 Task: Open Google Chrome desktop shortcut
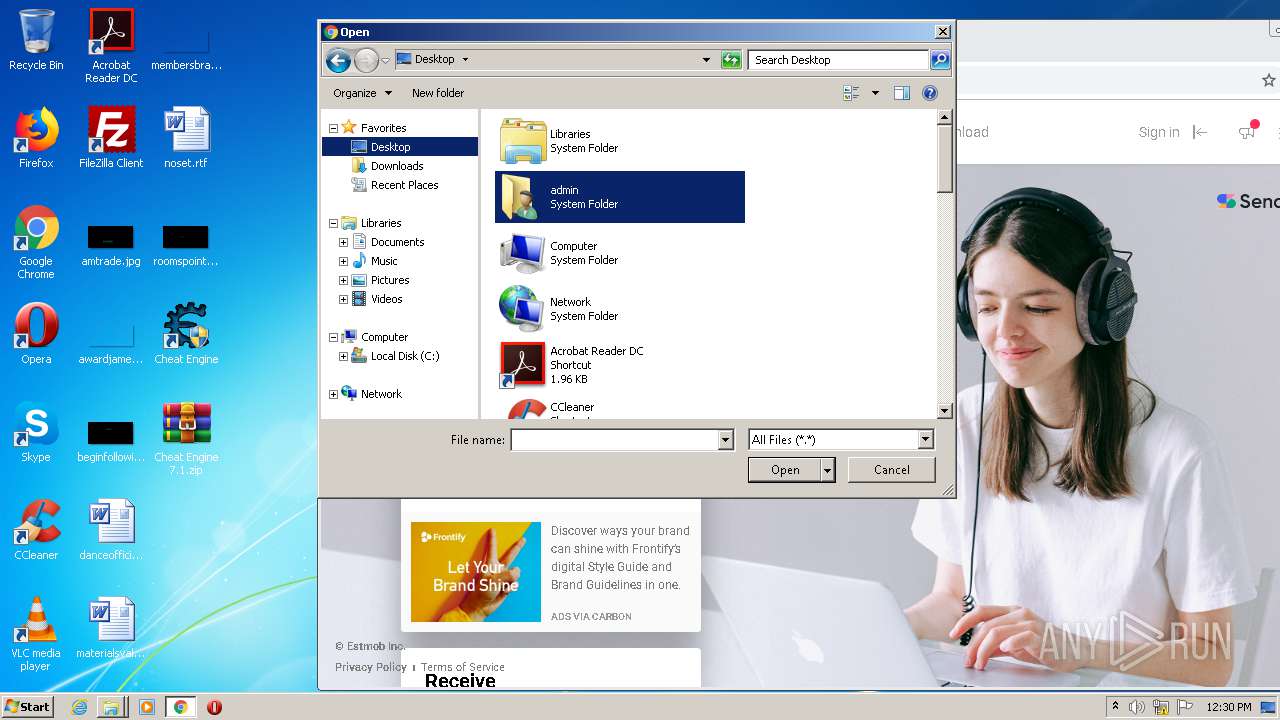tap(36, 242)
